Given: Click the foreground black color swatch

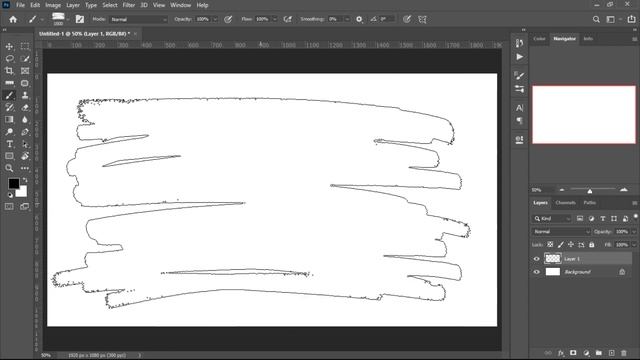Looking at the screenshot, I should pyautogui.click(x=13, y=184).
